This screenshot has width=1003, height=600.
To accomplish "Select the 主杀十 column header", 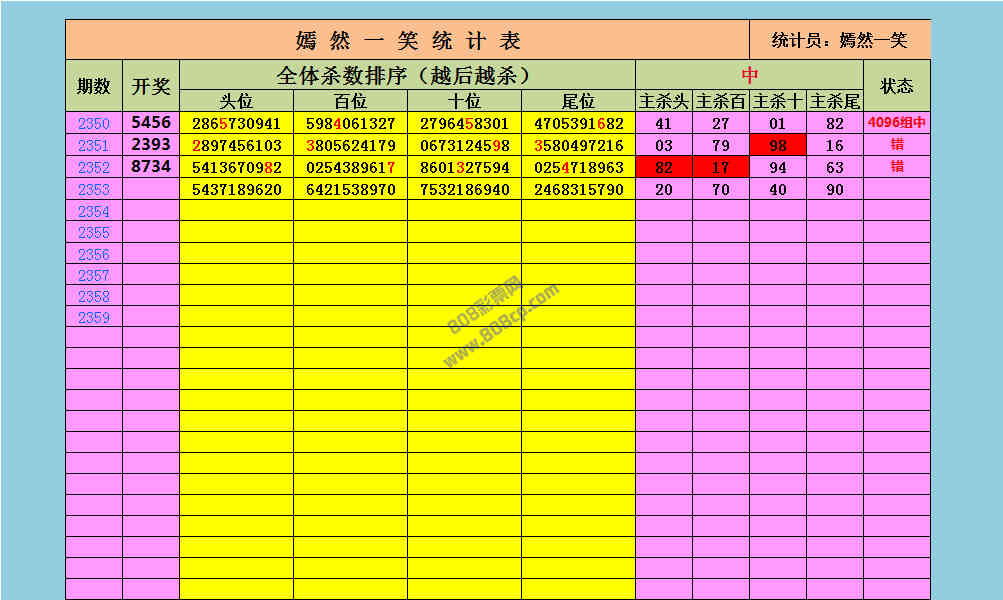I will click(x=778, y=101).
